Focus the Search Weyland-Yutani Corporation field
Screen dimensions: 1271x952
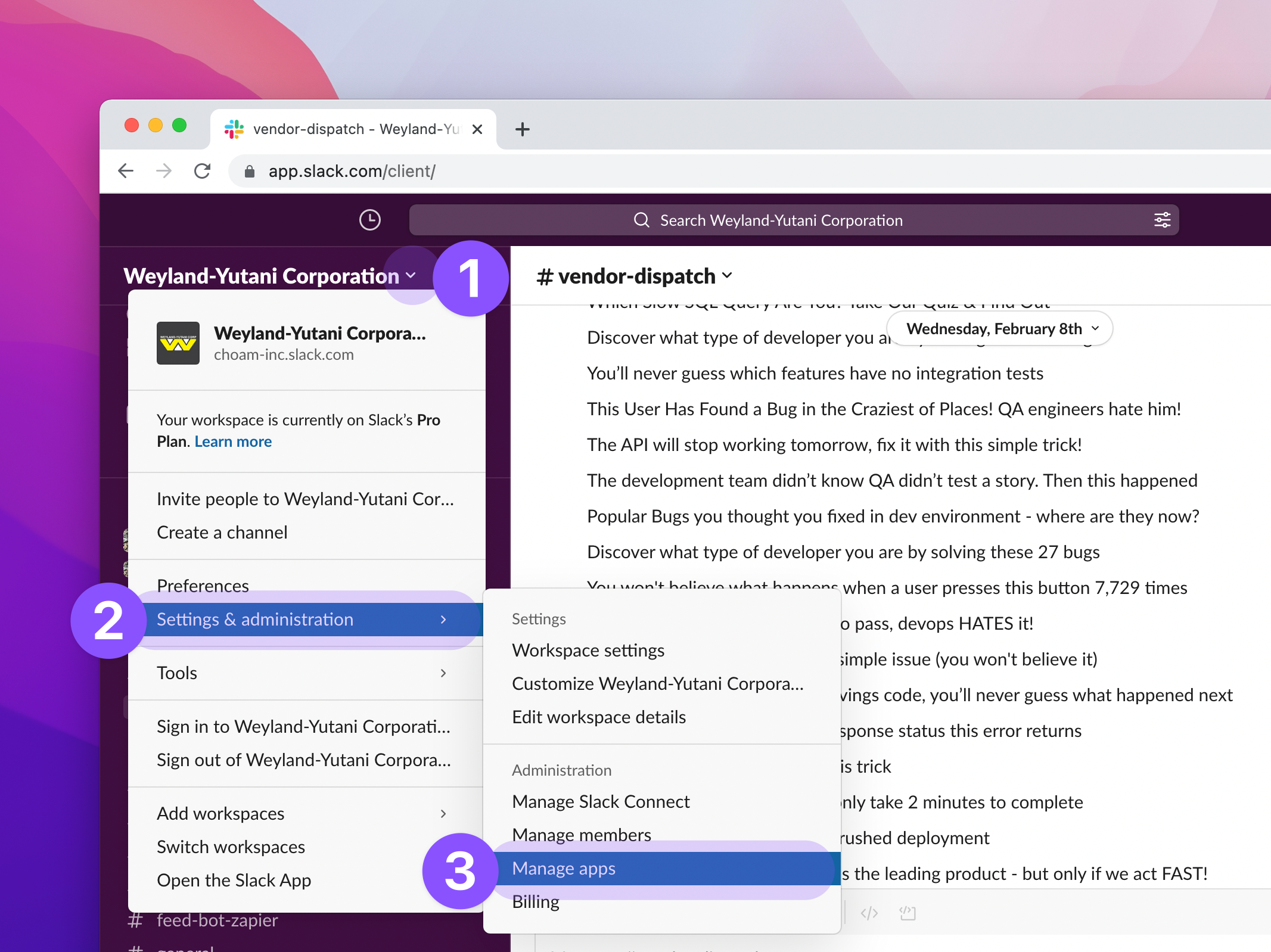pyautogui.click(x=781, y=220)
